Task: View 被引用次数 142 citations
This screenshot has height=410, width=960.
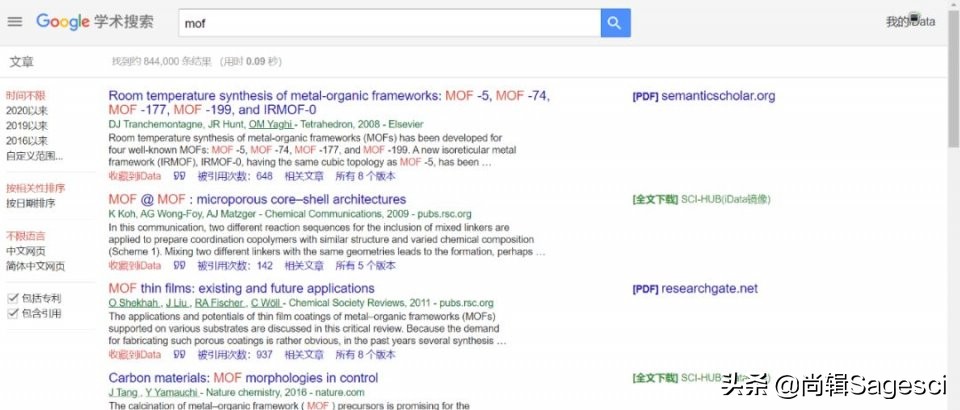Action: pos(234,266)
